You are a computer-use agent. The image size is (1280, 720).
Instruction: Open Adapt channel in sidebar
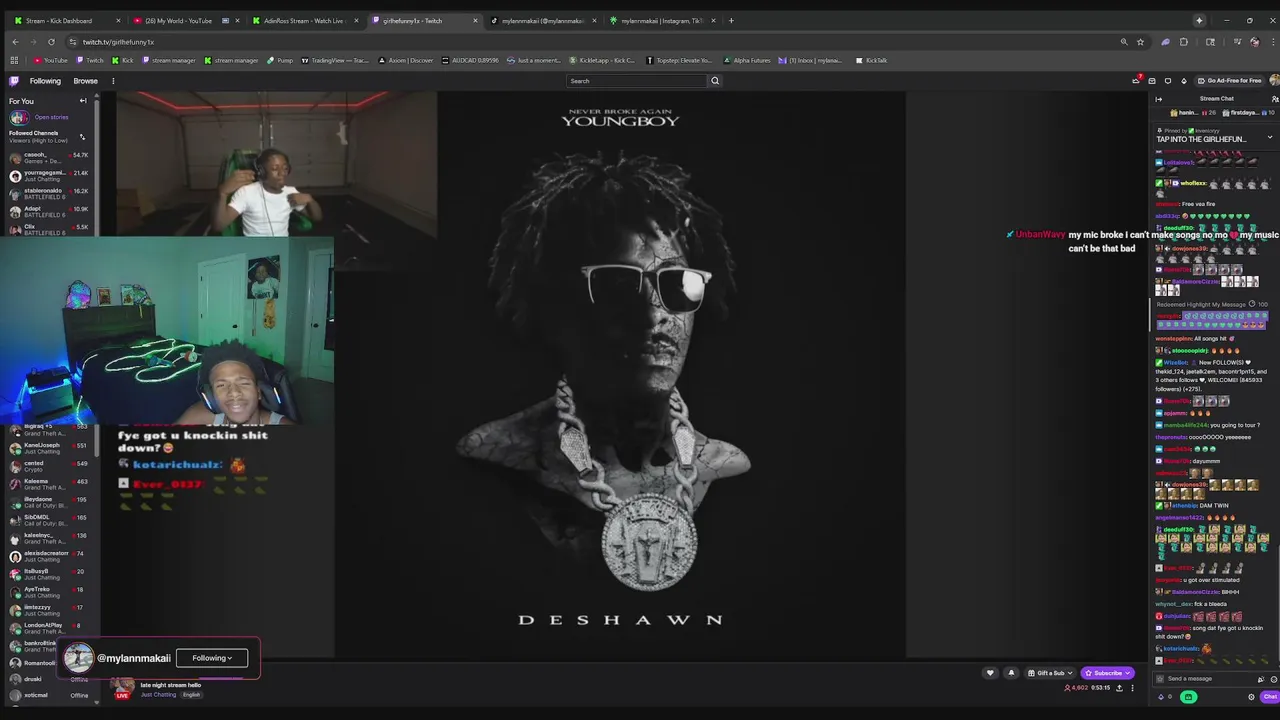pos(48,210)
